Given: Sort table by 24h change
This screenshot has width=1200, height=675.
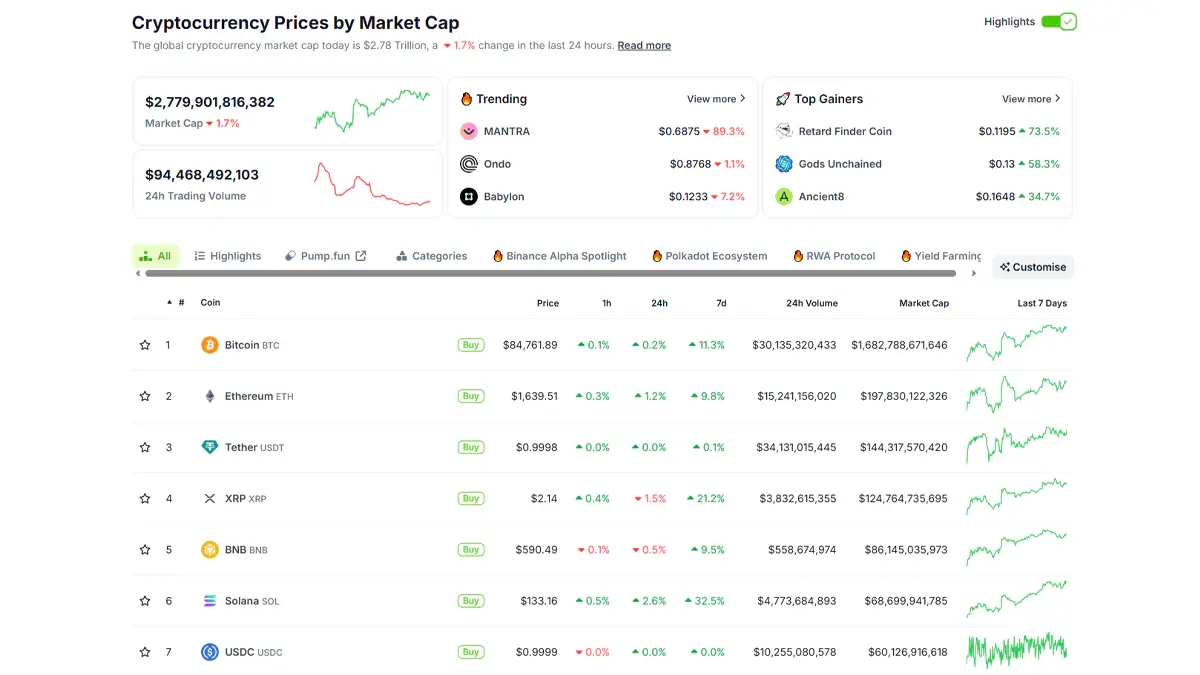Looking at the screenshot, I should pyautogui.click(x=659, y=303).
